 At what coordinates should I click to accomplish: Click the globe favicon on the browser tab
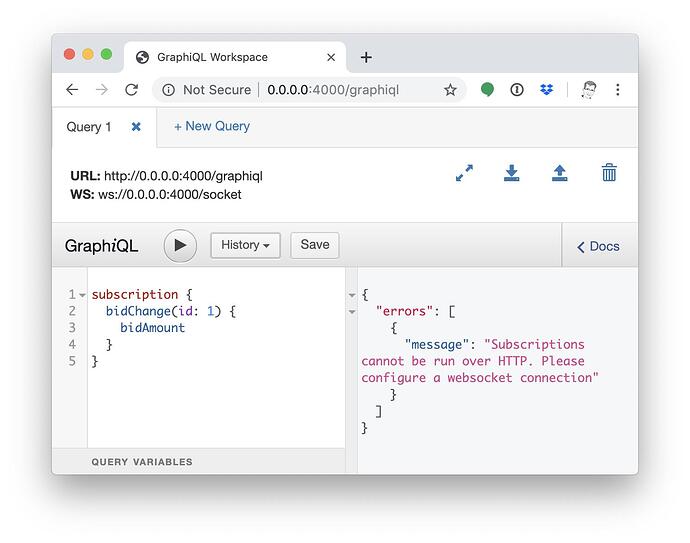point(142,57)
